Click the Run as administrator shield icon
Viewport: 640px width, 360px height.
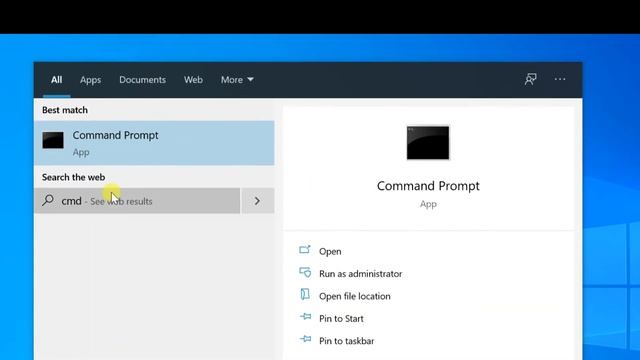coord(305,272)
